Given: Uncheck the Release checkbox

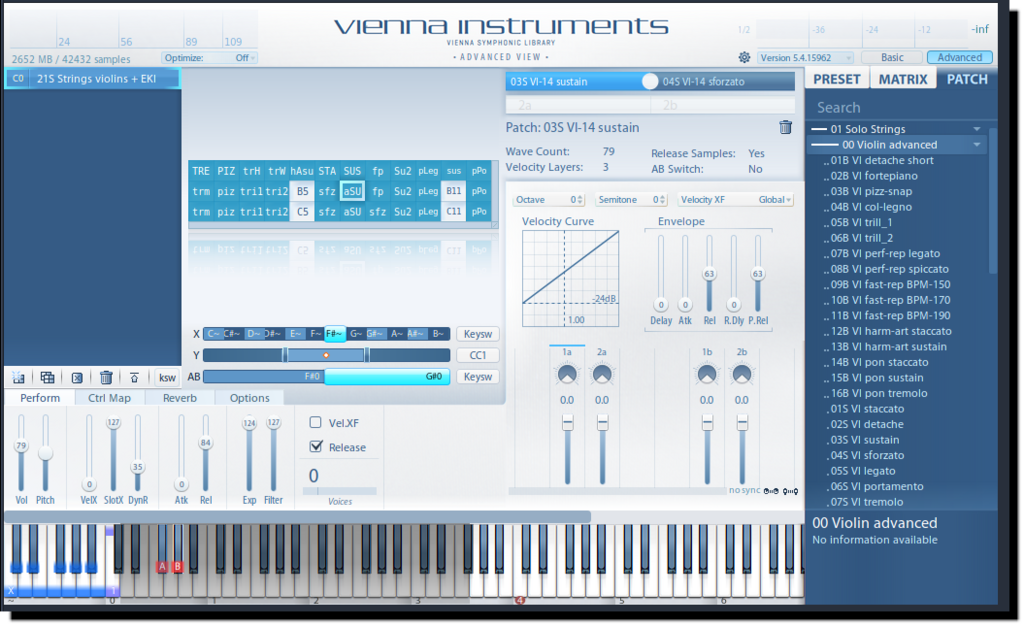Looking at the screenshot, I should pos(316,446).
